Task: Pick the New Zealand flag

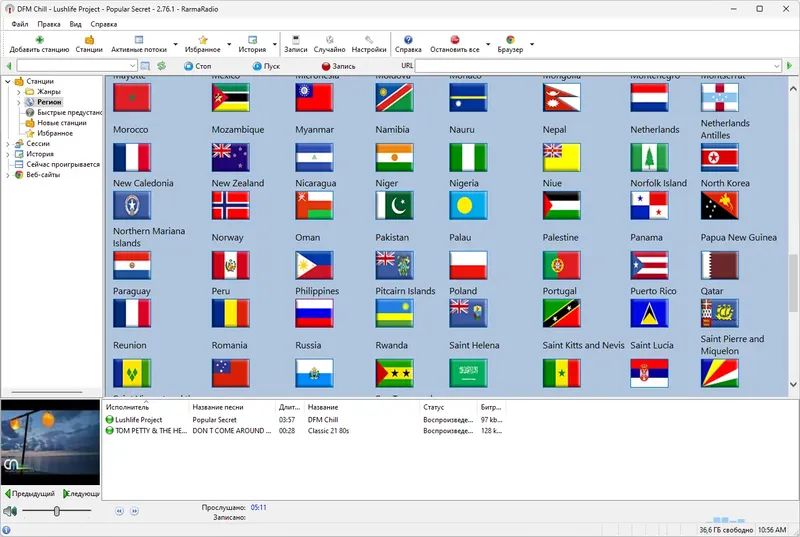Action: (x=230, y=157)
